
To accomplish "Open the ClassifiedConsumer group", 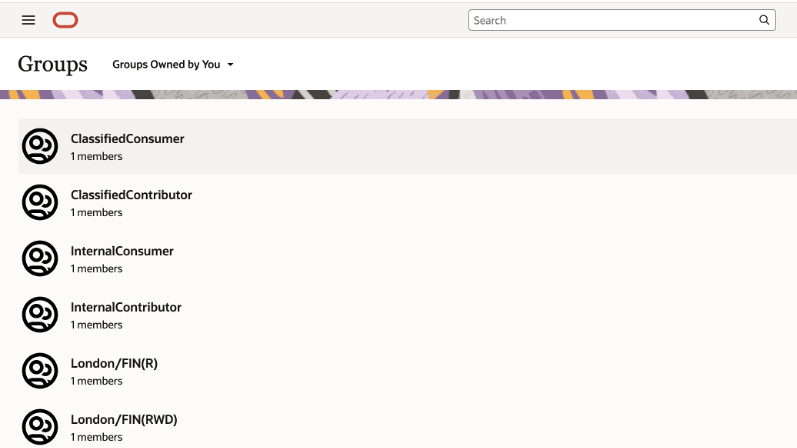I will [127, 139].
